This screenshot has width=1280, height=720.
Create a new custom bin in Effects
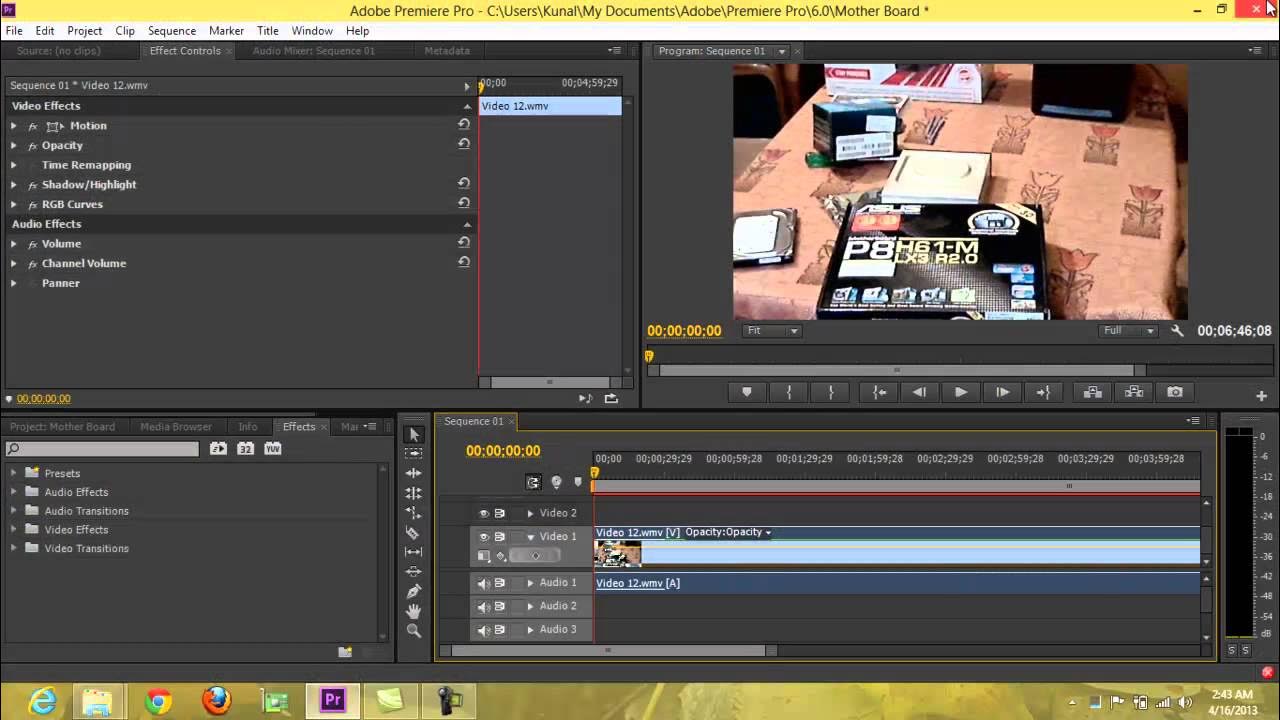pyautogui.click(x=345, y=652)
